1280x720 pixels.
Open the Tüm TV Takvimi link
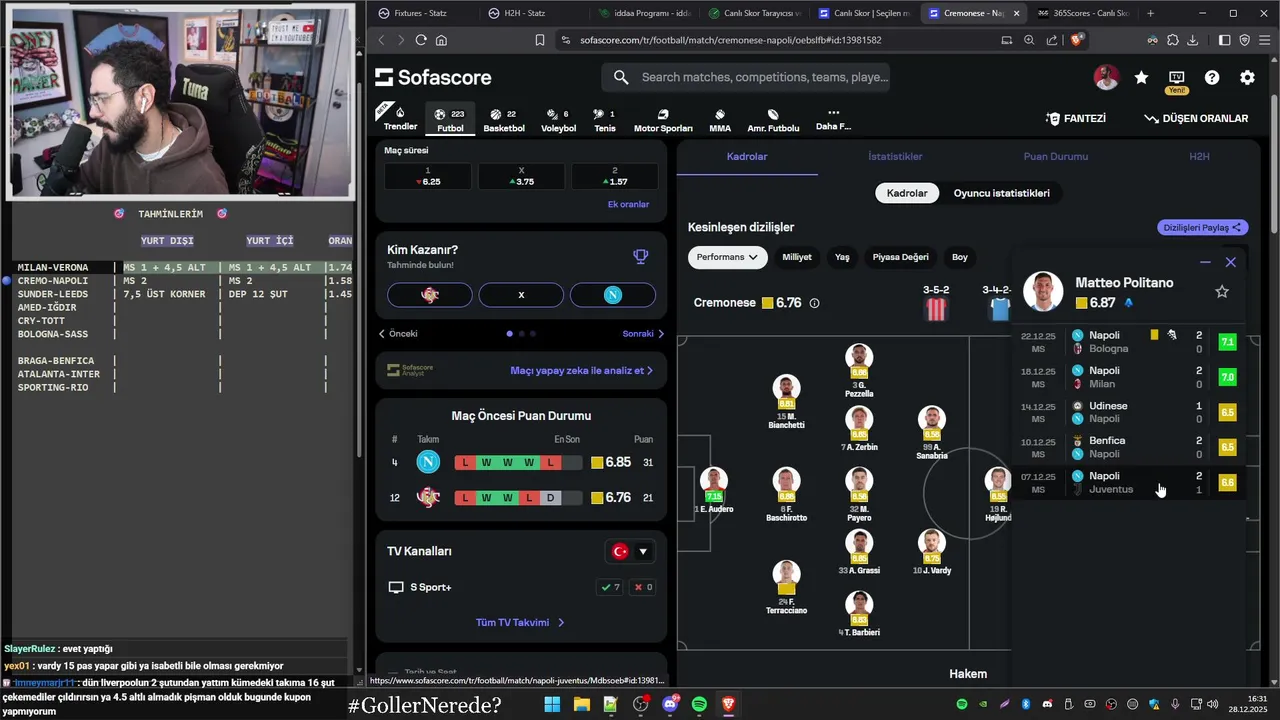pos(520,622)
